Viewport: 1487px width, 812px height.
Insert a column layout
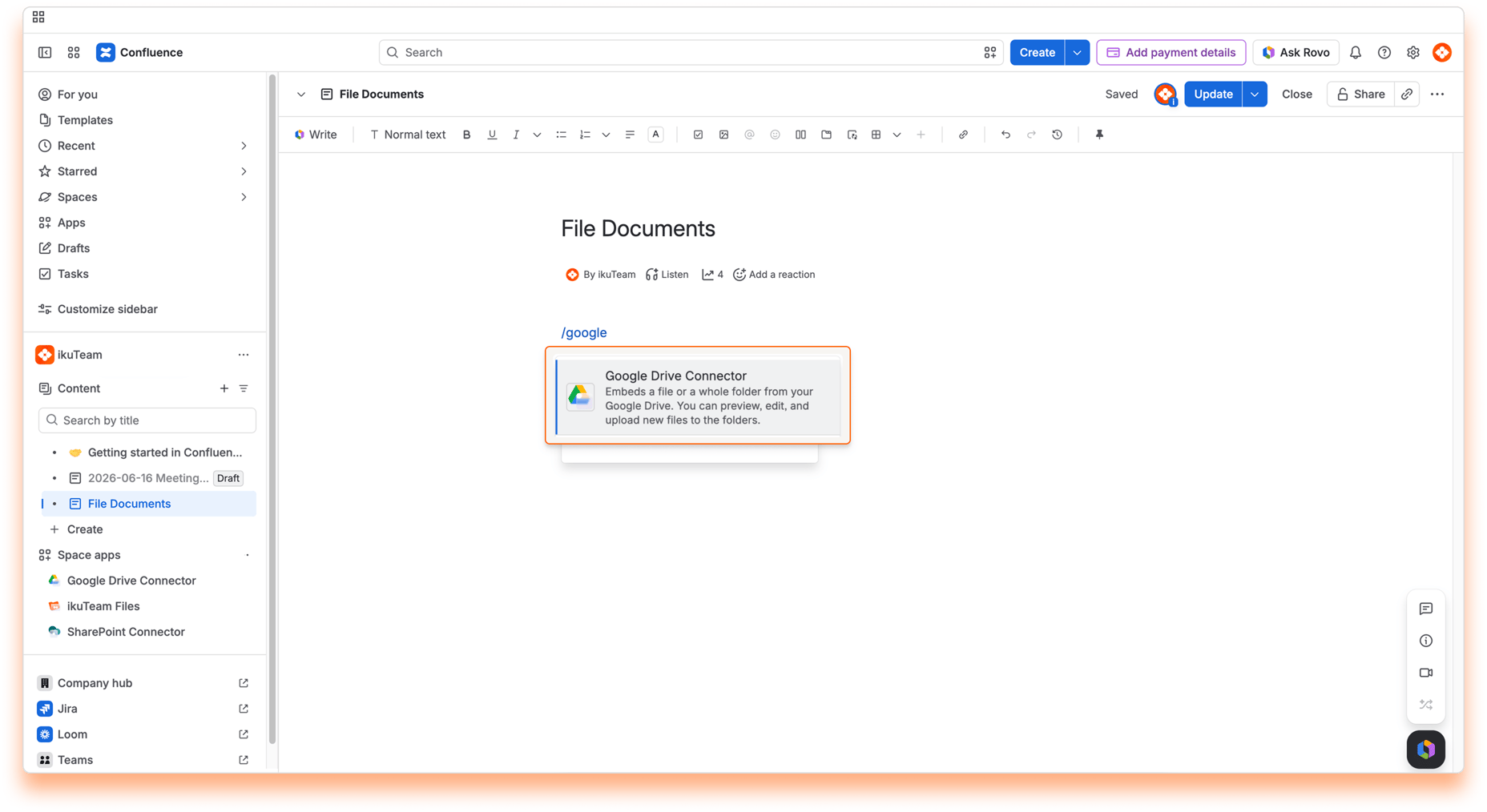pyautogui.click(x=800, y=135)
